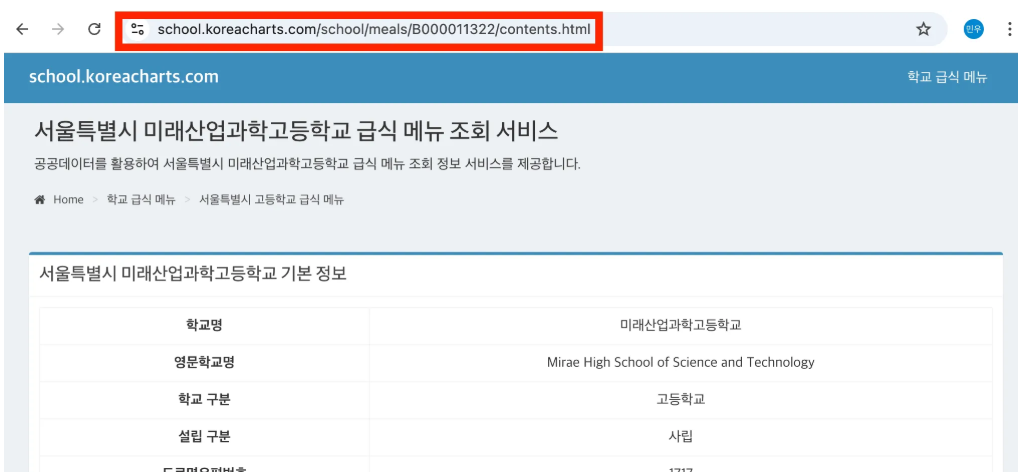Select 학교 급식 메뉴 breadcrumb link

(x=141, y=200)
